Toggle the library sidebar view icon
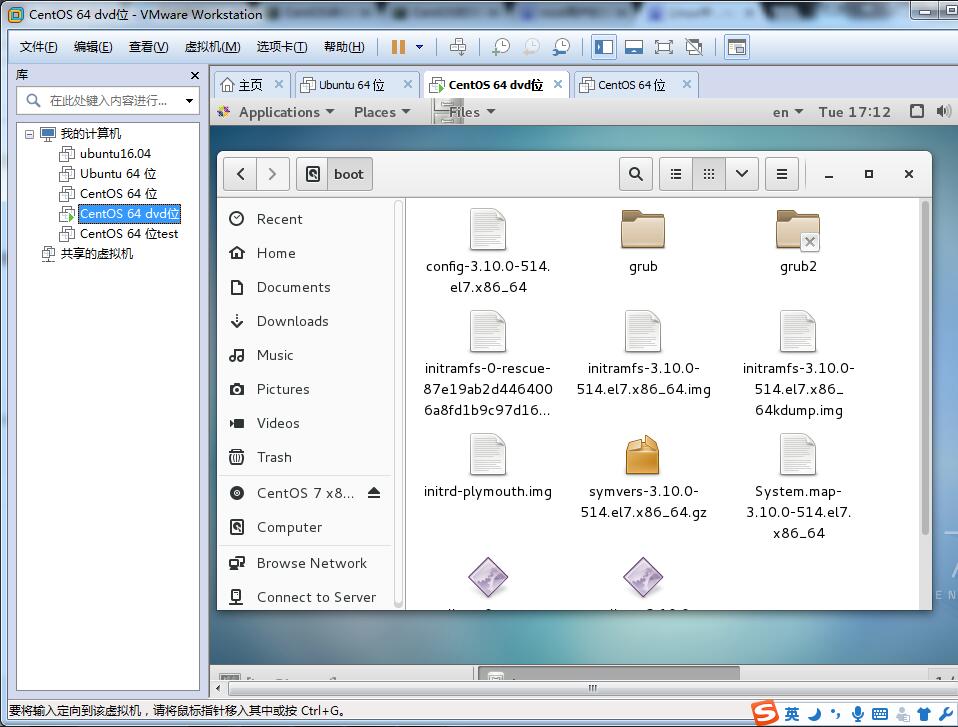 [604, 47]
